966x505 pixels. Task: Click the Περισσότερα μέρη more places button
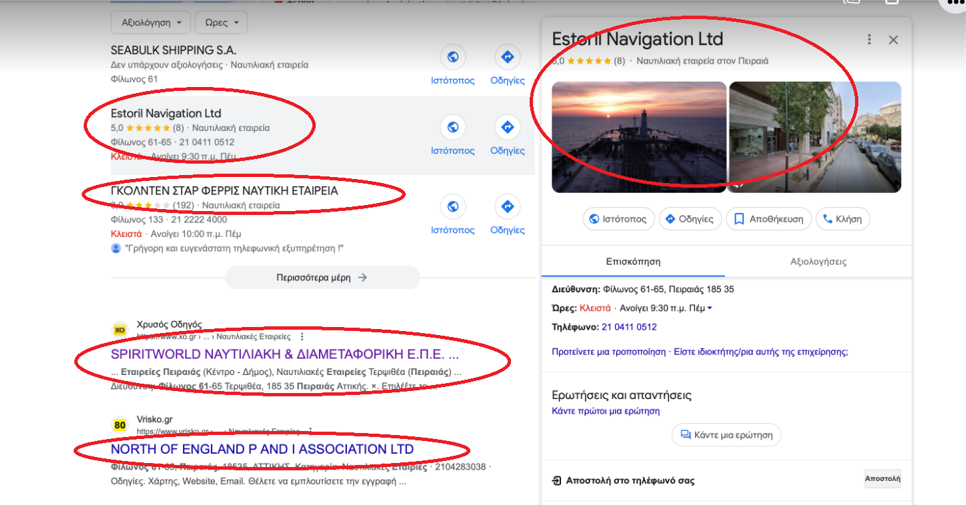322,278
